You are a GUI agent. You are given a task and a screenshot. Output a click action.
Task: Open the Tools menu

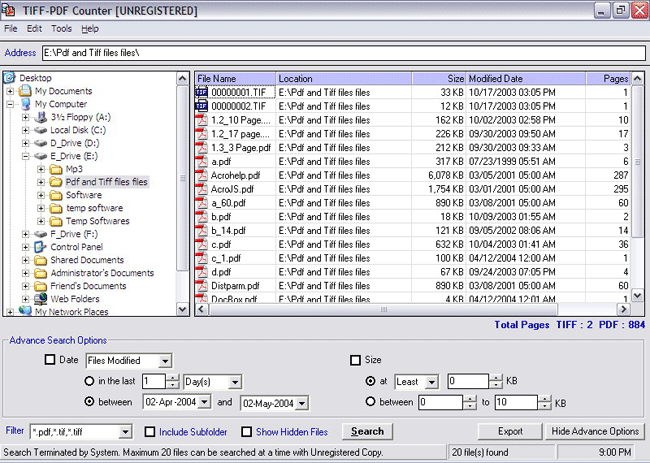click(x=62, y=29)
